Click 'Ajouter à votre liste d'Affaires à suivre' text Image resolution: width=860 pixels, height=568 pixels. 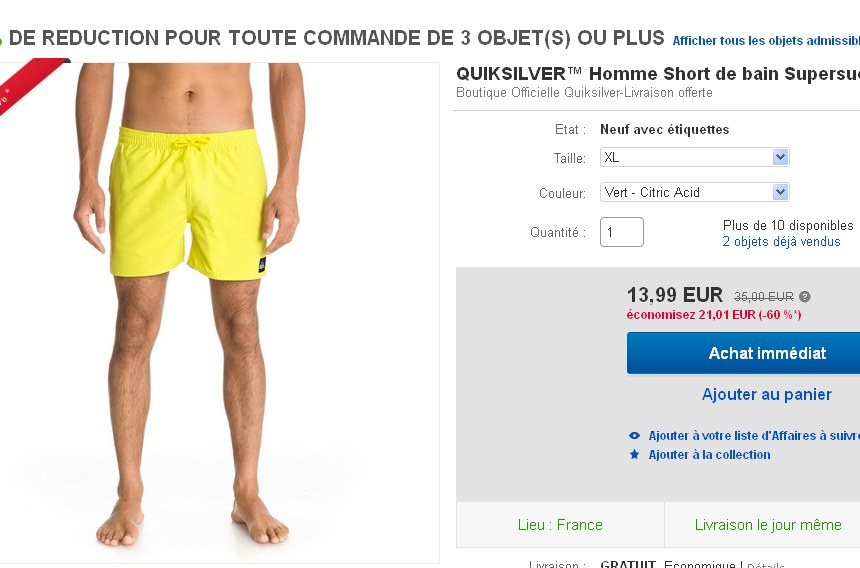pos(753,436)
